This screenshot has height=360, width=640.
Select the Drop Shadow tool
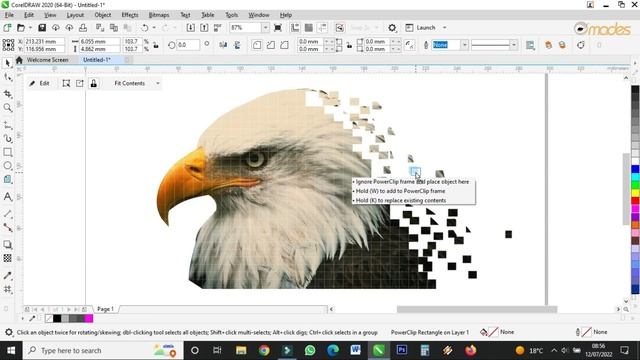click(7, 244)
